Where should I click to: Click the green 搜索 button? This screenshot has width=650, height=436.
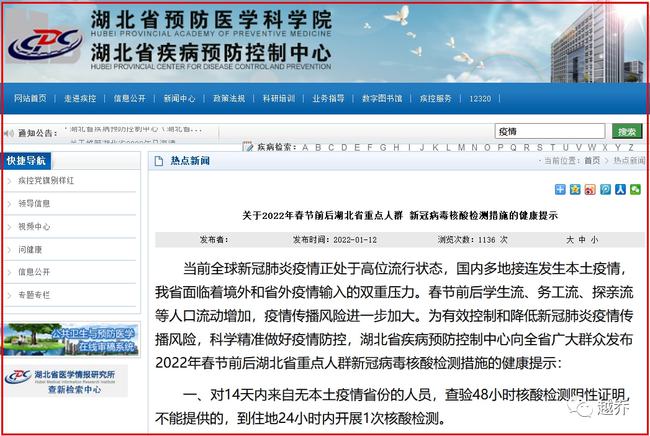[627, 131]
